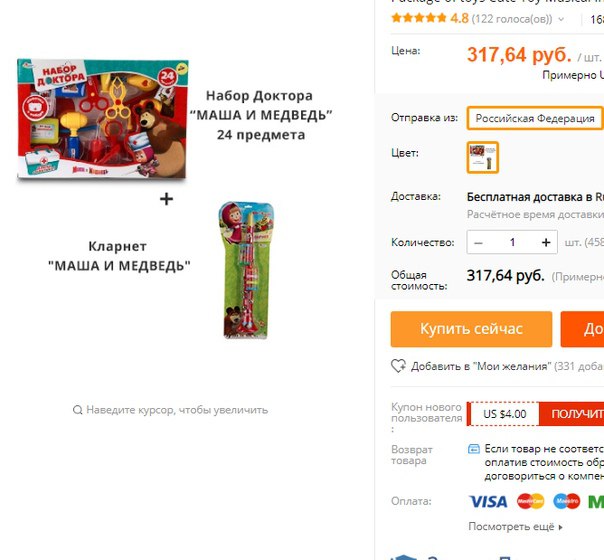604x560 pixels.
Task: Click the doctor set product image
Action: [x=103, y=119]
